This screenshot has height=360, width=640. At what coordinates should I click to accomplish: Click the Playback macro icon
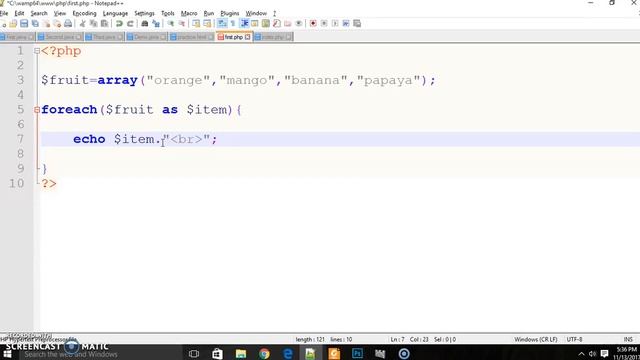(335, 24)
